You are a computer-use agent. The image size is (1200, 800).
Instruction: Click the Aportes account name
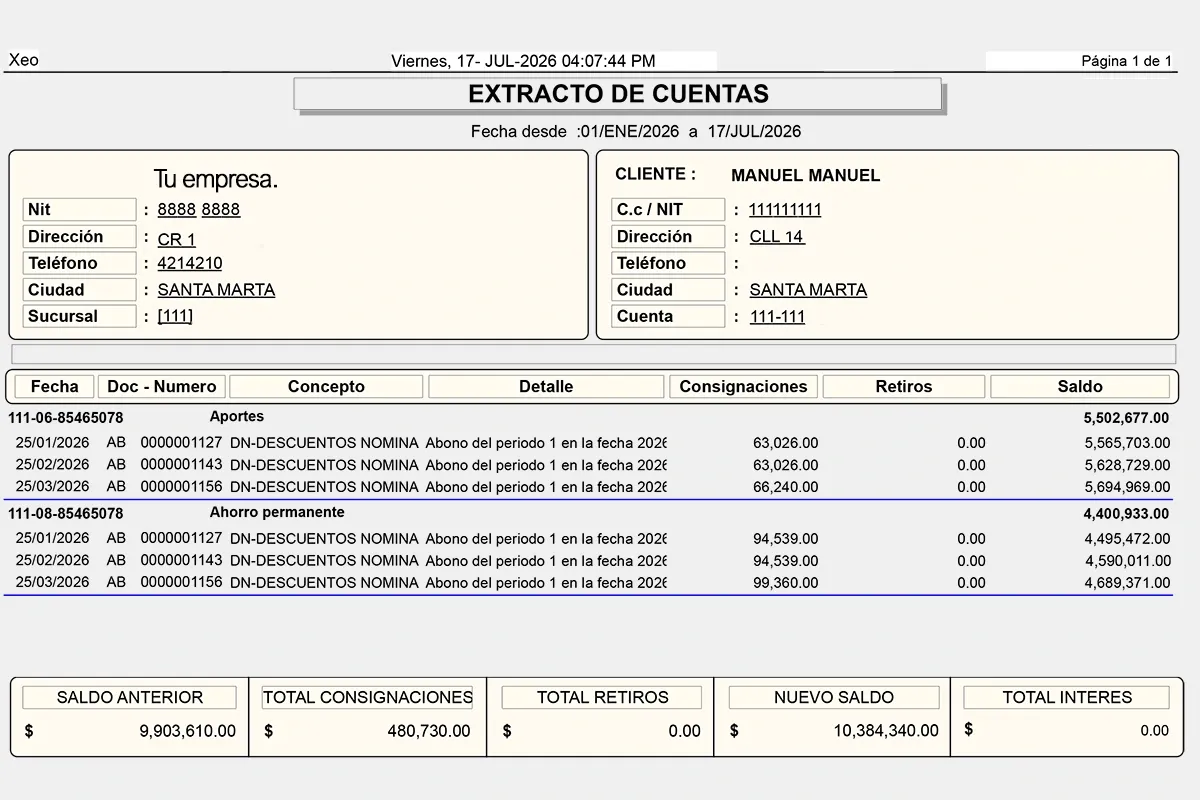(x=237, y=417)
